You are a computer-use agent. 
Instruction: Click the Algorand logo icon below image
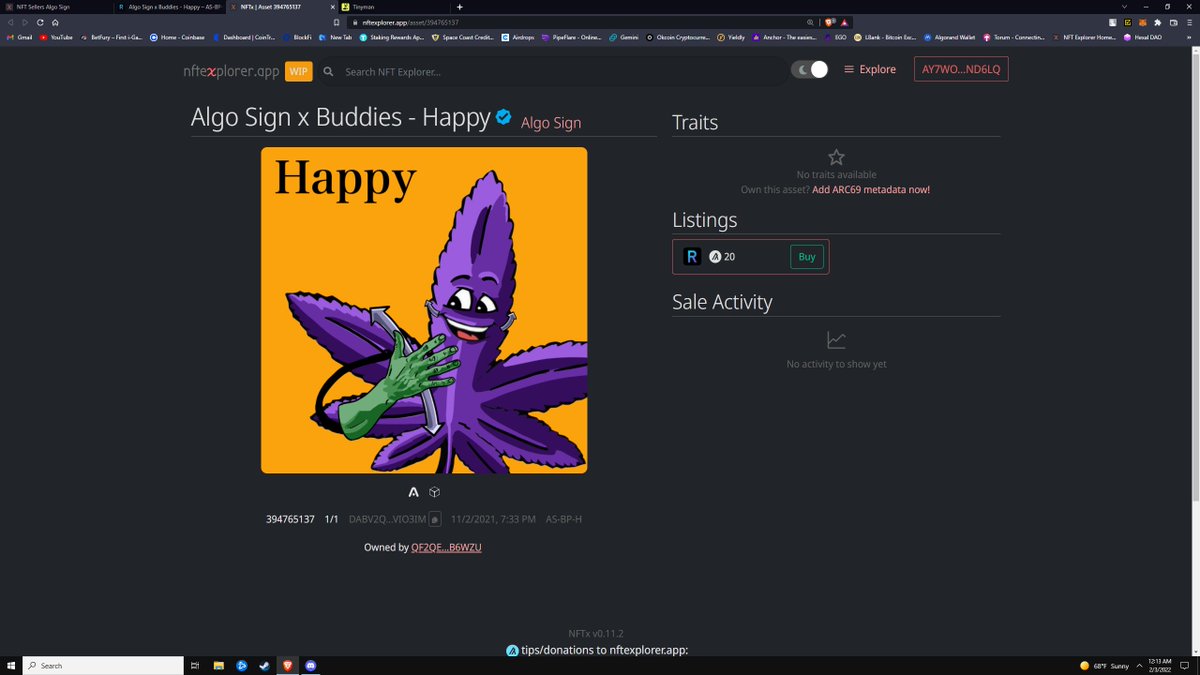[413, 492]
